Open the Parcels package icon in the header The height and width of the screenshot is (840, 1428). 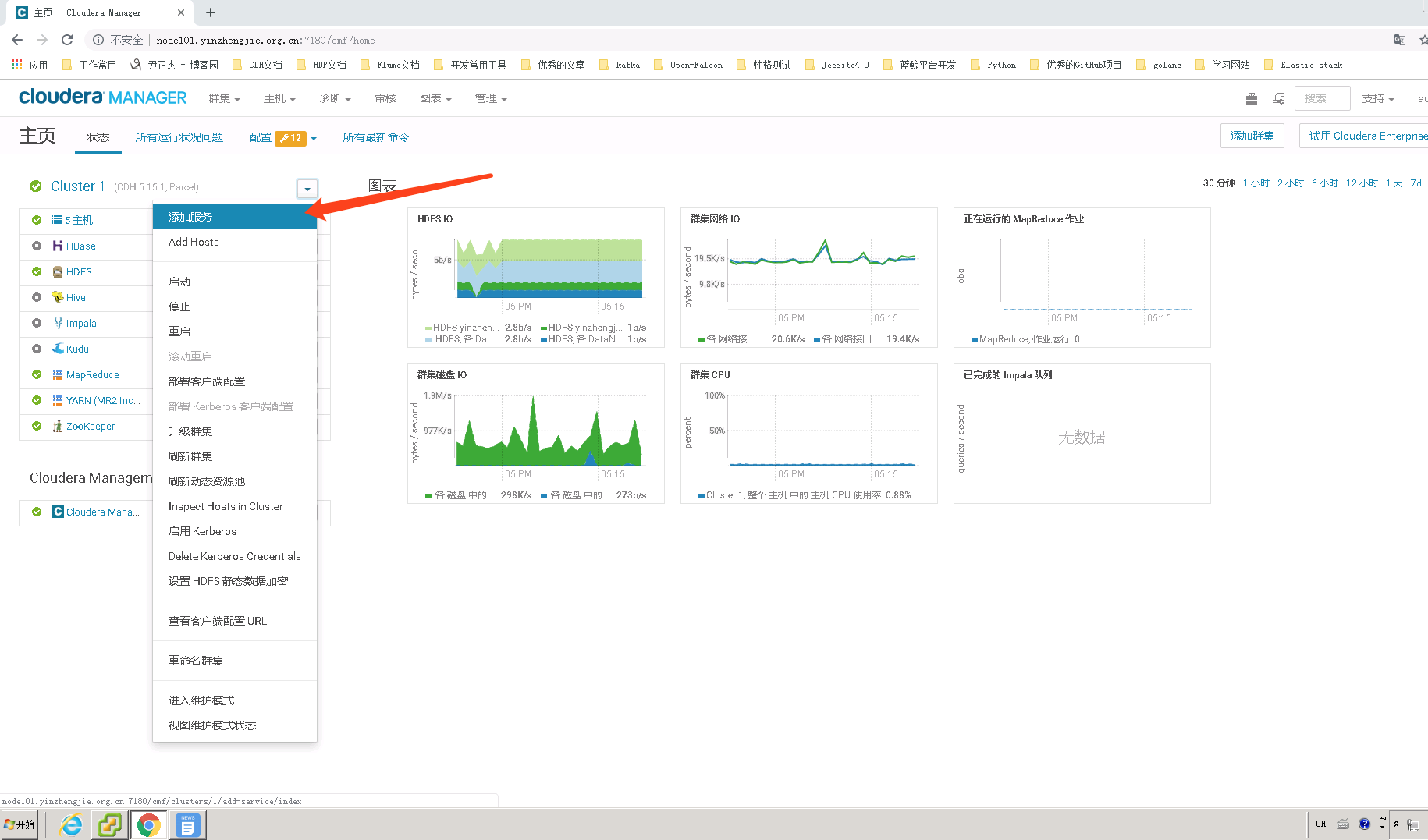point(1252,99)
